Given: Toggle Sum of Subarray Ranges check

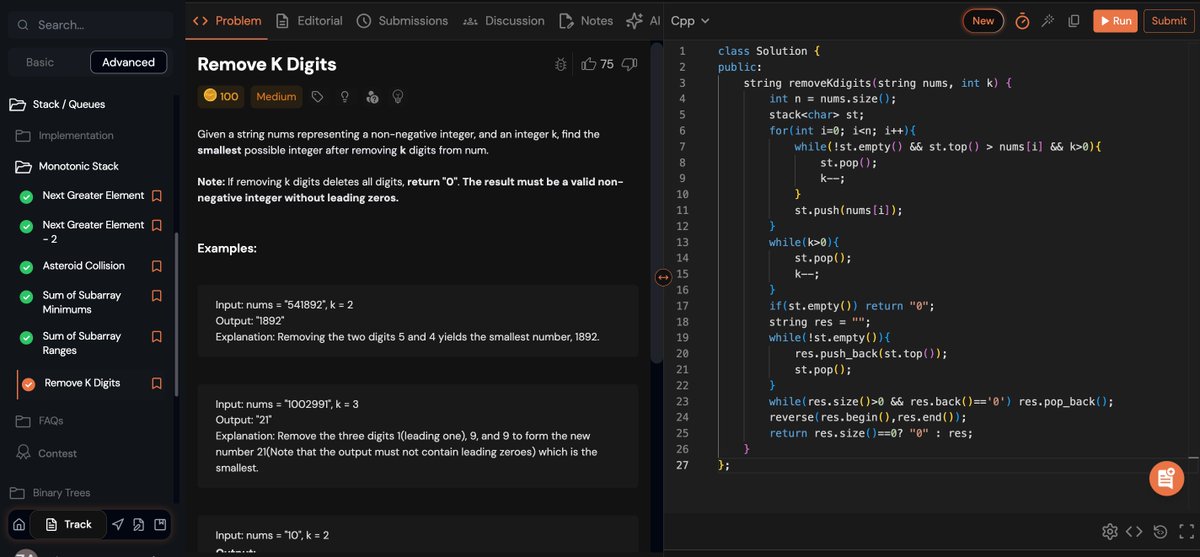Looking at the screenshot, I should pos(27,338).
